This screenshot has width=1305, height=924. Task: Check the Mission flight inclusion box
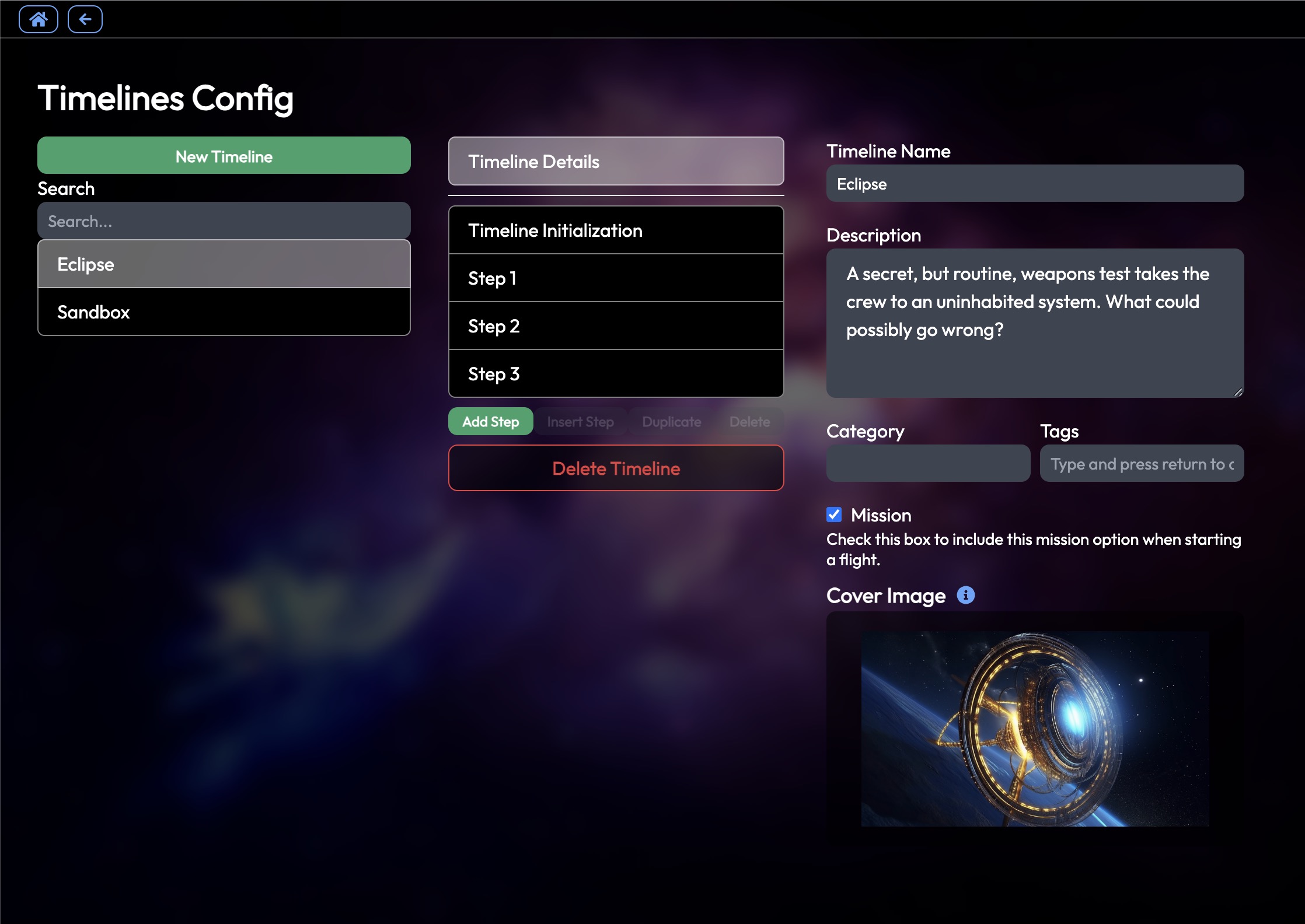pyautogui.click(x=834, y=514)
